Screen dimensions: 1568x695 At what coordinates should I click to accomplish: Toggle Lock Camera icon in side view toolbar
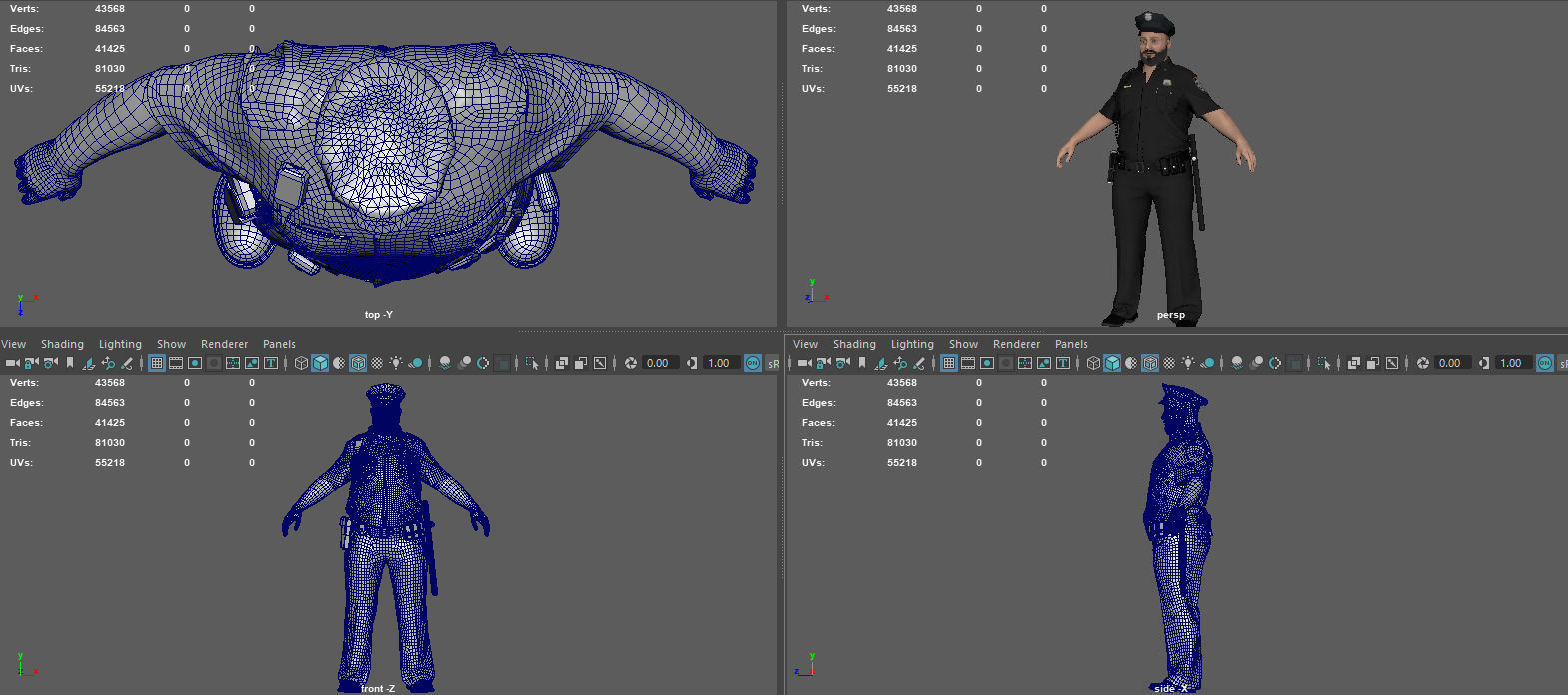[823, 363]
